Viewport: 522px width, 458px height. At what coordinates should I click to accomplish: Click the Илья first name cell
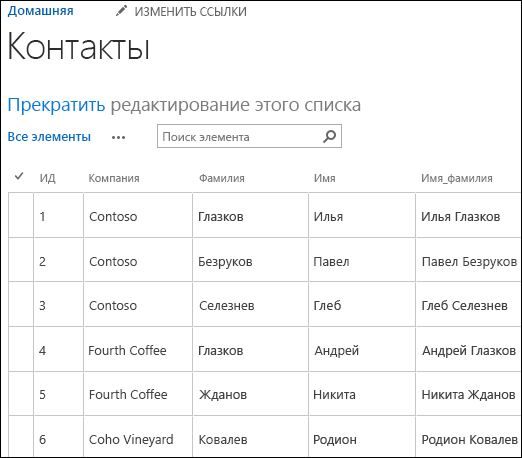(362, 215)
